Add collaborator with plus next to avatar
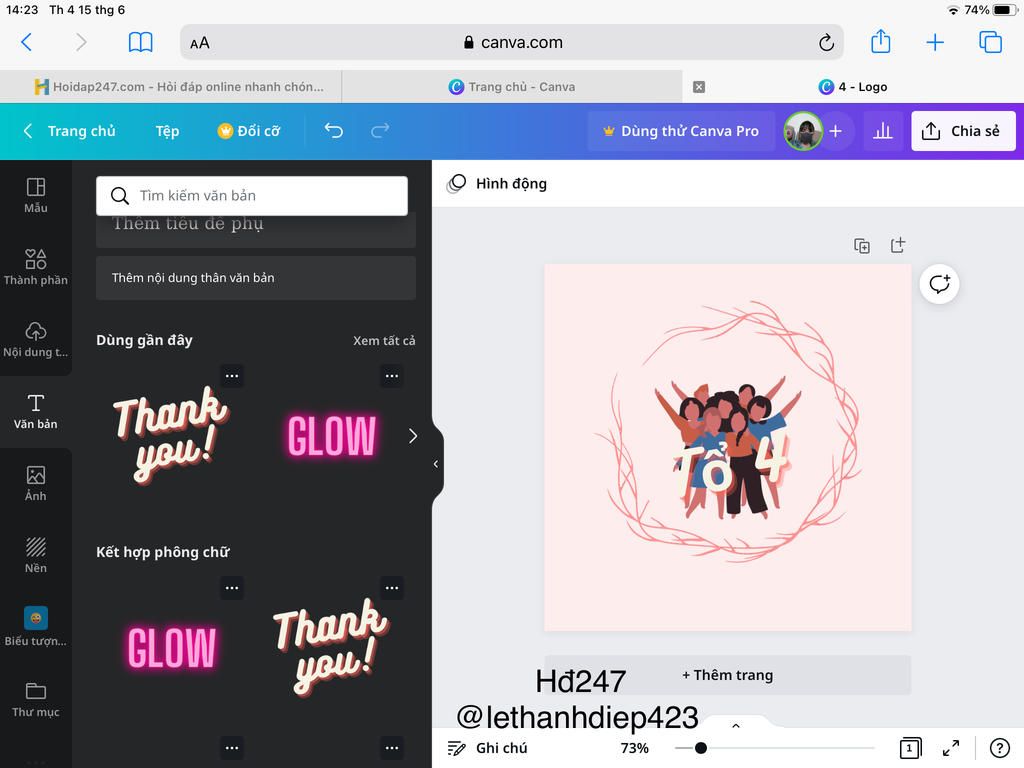 pyautogui.click(x=835, y=131)
